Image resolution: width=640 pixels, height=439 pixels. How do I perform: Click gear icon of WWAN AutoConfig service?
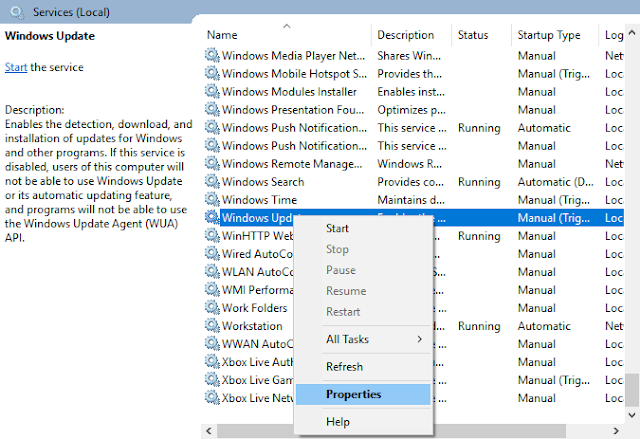coord(212,344)
